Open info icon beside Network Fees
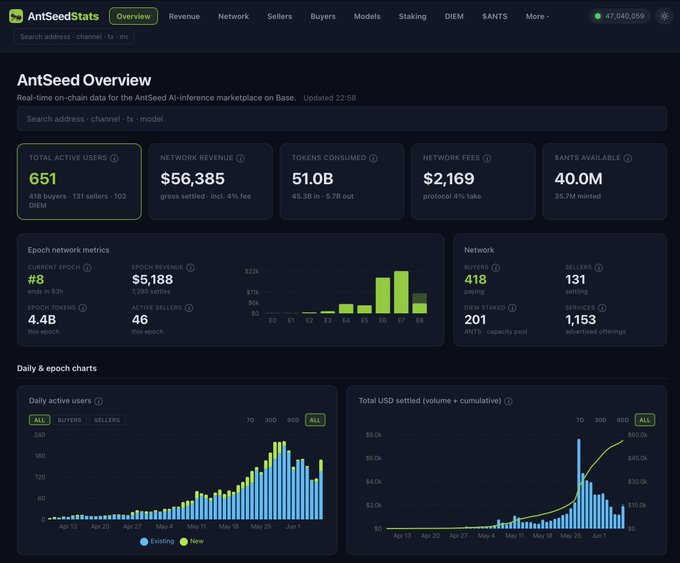 [487, 158]
